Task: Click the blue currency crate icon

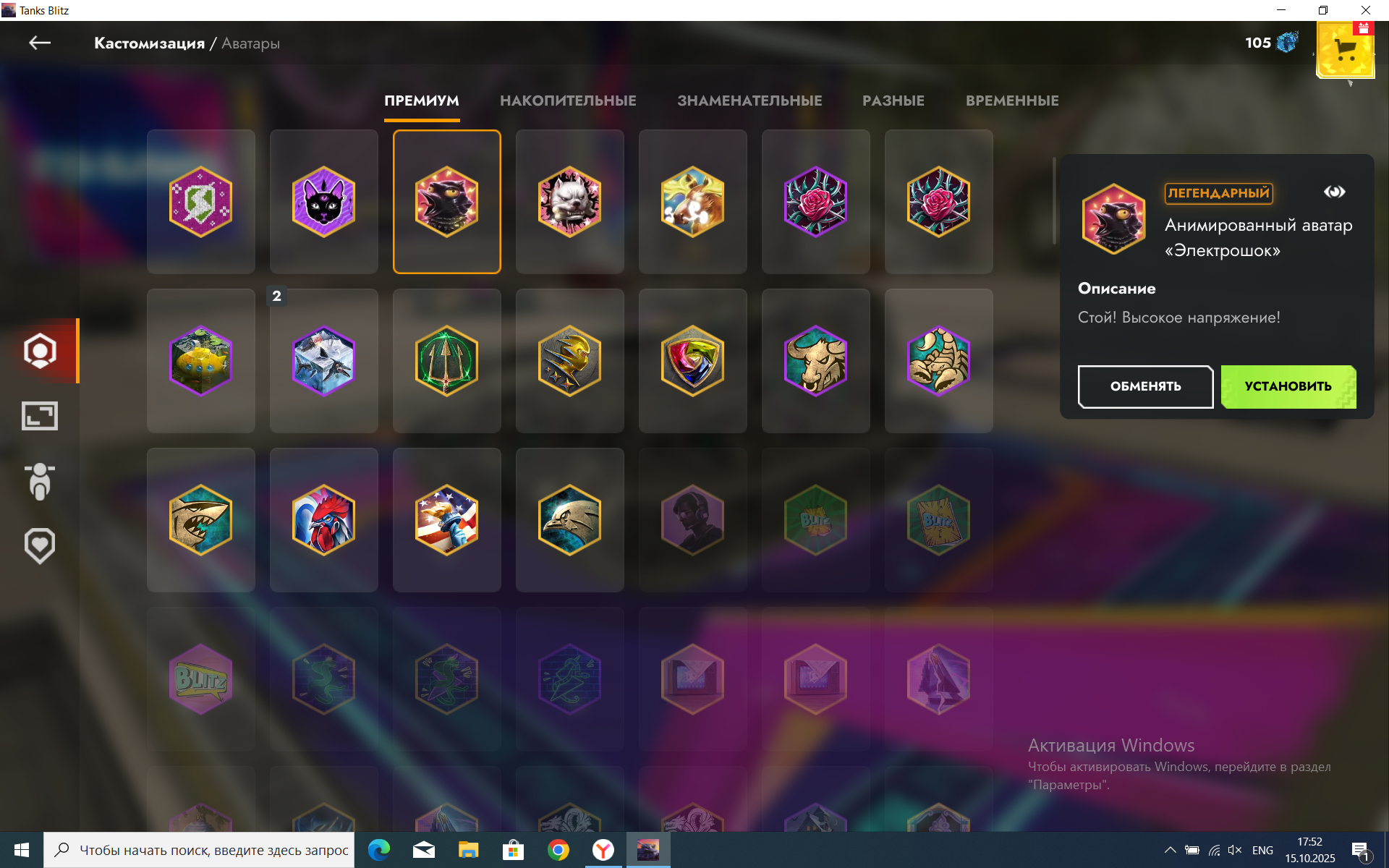Action: click(1287, 43)
